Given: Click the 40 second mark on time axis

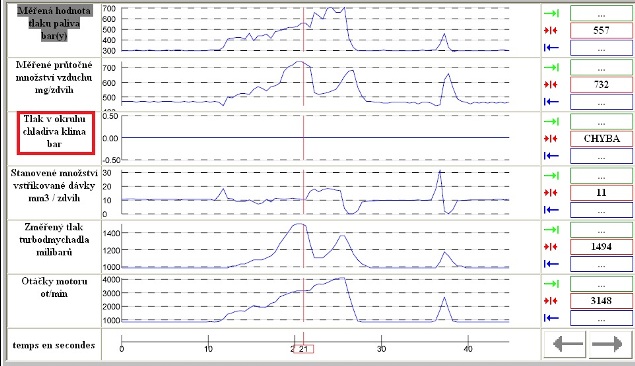Looking at the screenshot, I should pyautogui.click(x=468, y=349).
